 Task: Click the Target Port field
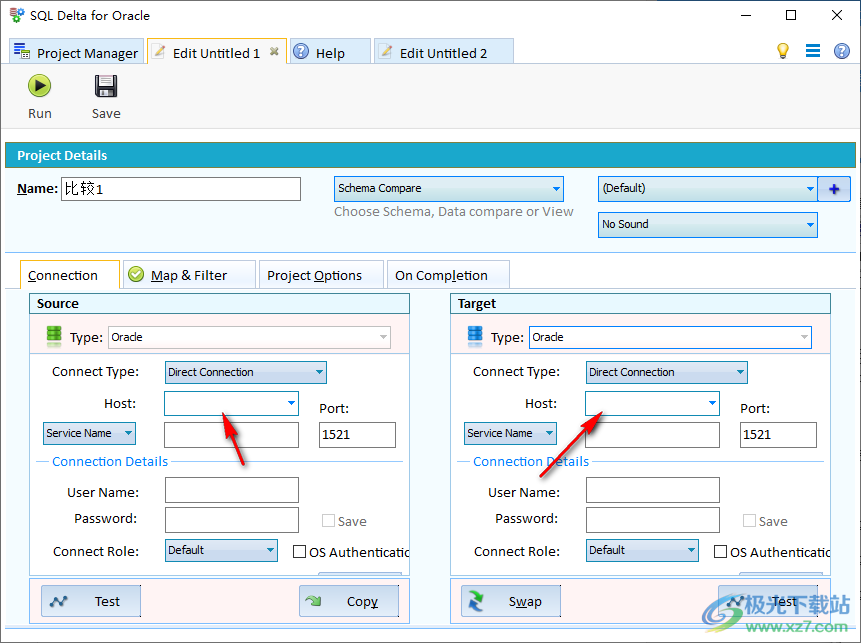tap(778, 435)
